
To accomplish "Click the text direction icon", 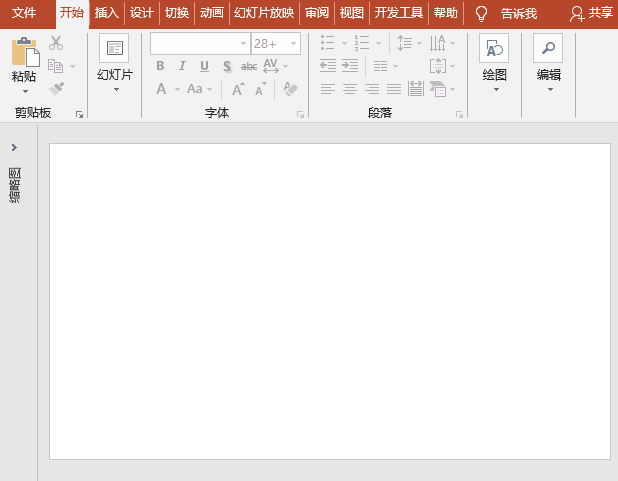I will pos(437,43).
